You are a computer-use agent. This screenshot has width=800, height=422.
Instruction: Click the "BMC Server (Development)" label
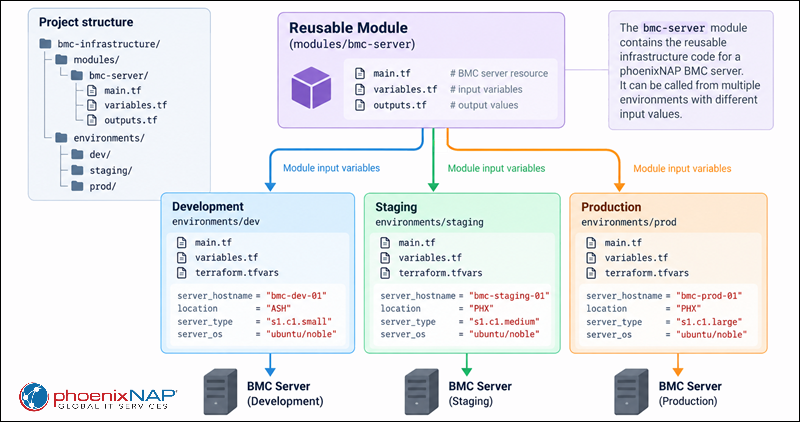285,393
